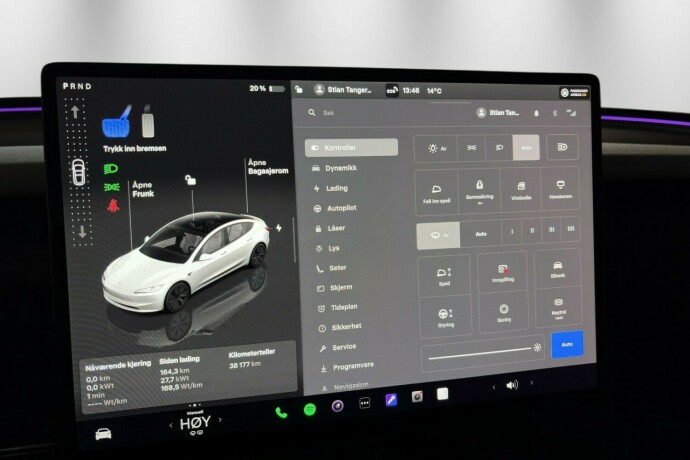Open the Sikkerhet menu

(x=341, y=328)
